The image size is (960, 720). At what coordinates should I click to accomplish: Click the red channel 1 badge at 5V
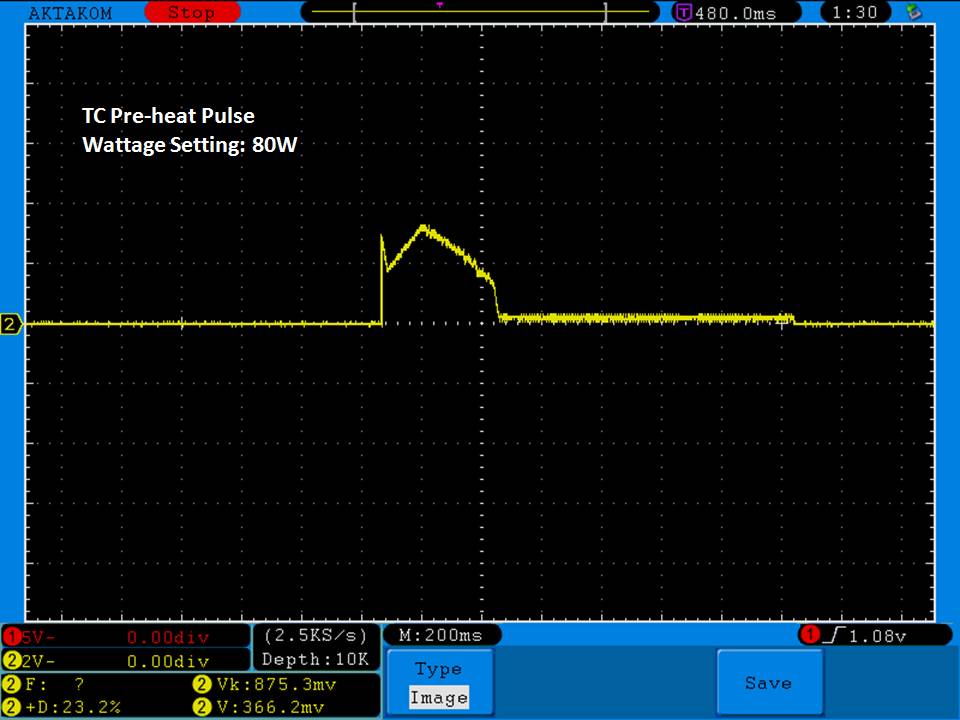tap(12, 637)
